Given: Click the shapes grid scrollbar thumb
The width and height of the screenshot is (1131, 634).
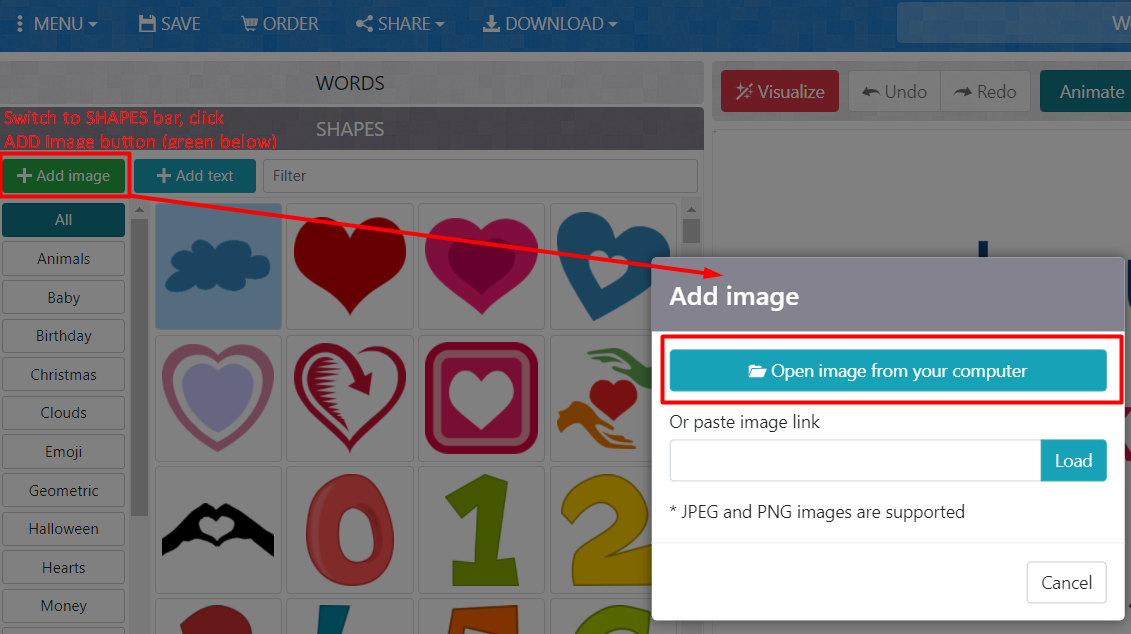Looking at the screenshot, I should 691,231.
